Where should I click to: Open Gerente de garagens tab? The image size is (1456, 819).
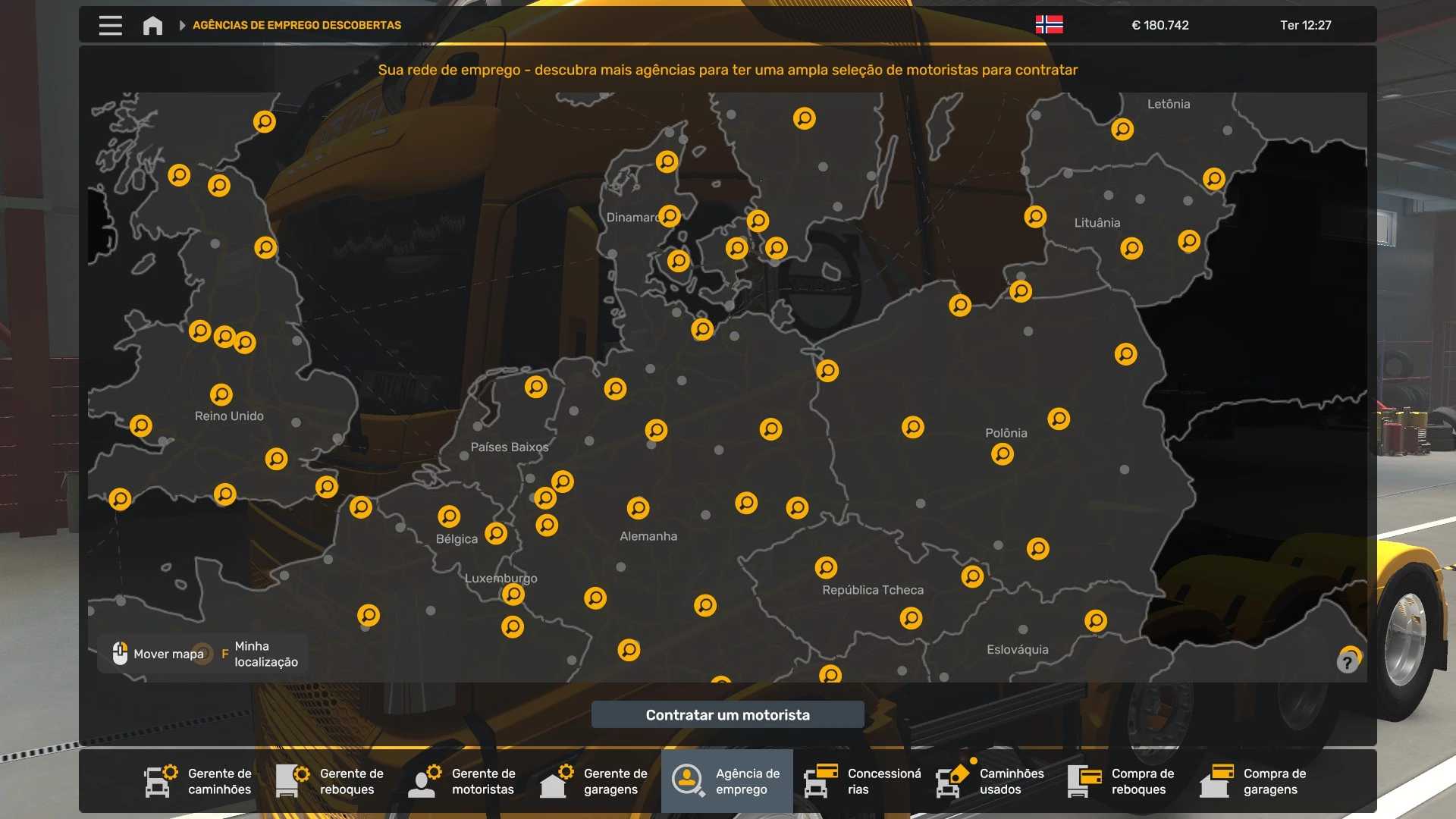point(595,781)
